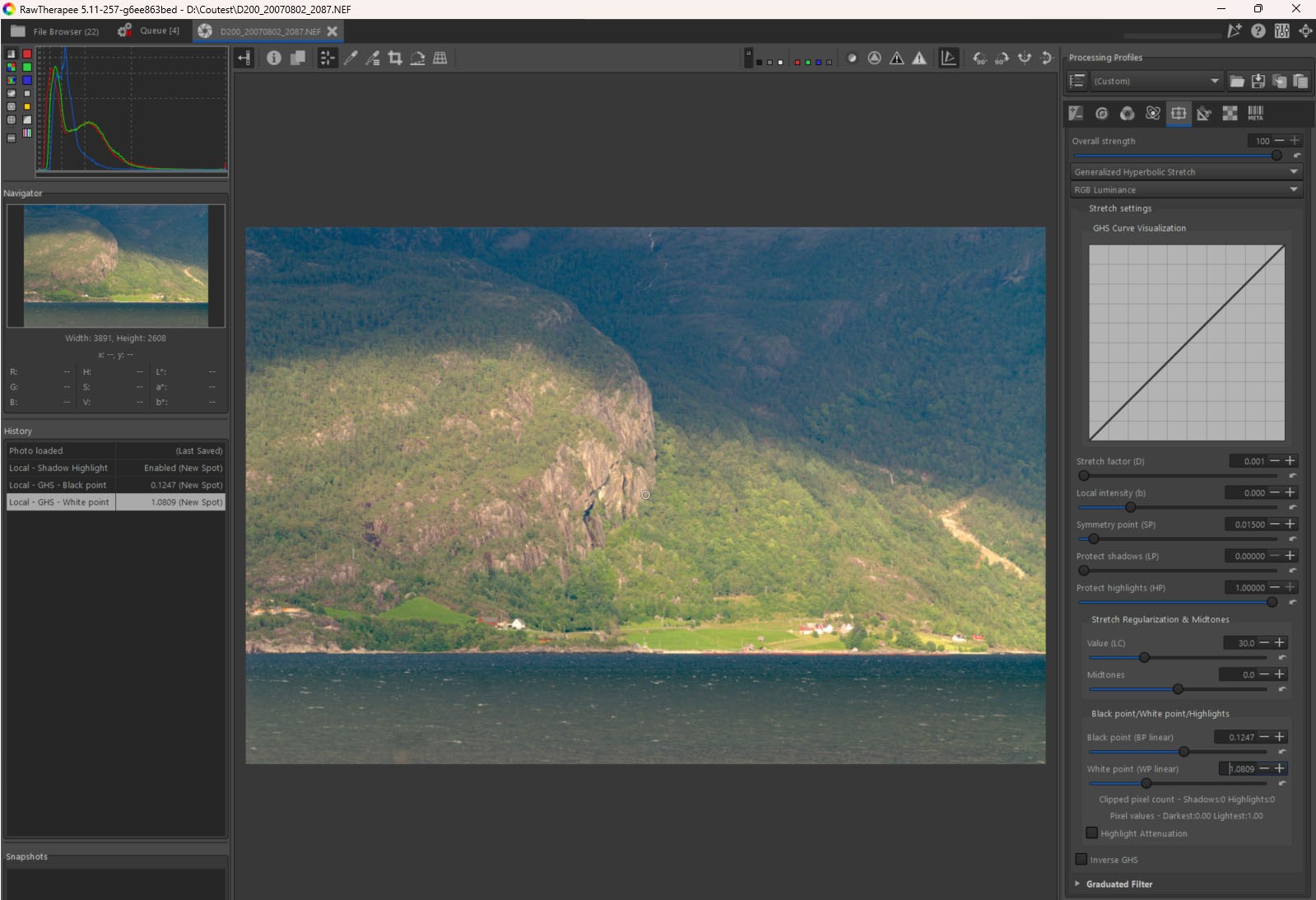Flip the image horizontally with the toolbar icon

[x=1025, y=58]
